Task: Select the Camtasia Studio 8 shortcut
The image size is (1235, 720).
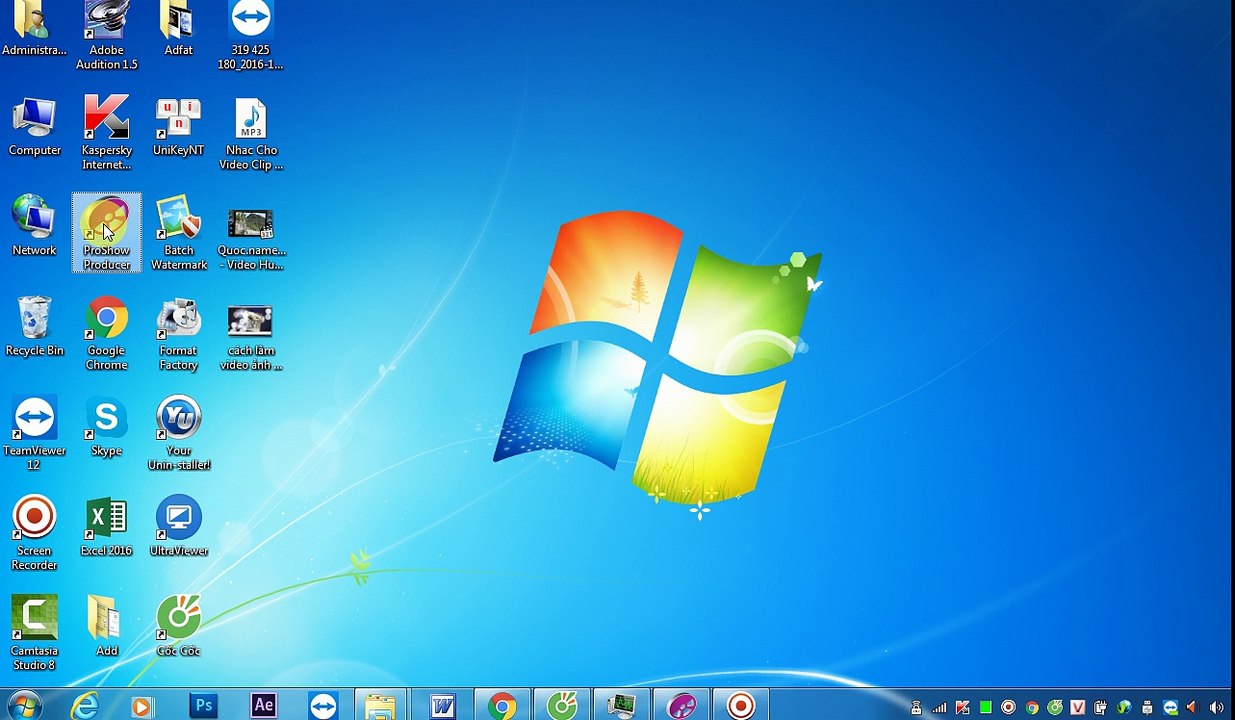Action: coord(34,634)
